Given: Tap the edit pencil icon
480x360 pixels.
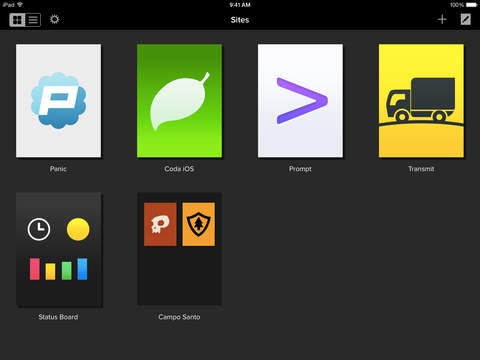Looking at the screenshot, I should click(x=466, y=19).
